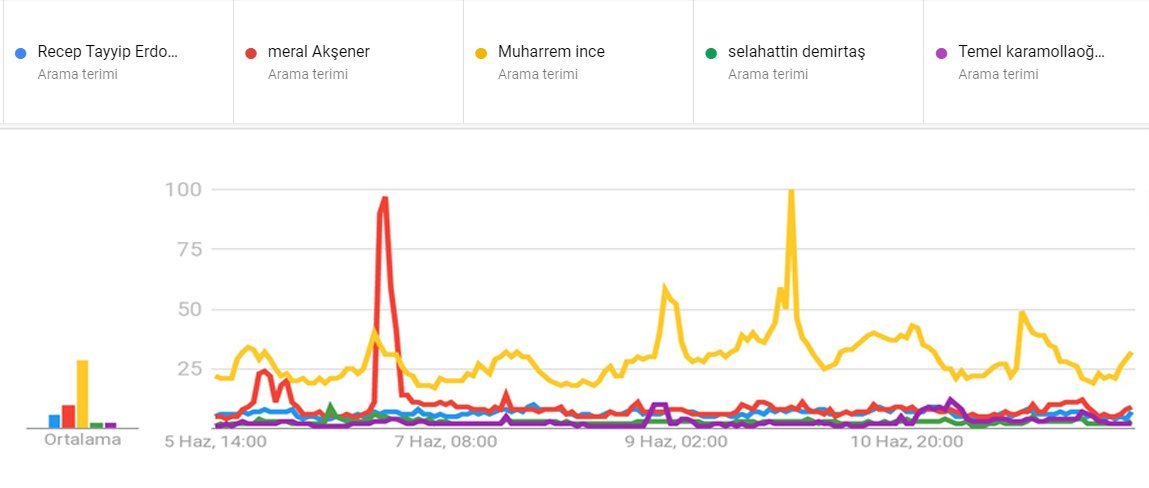
Task: Click the green dot next to selahattin demirtaş
Action: 711,53
